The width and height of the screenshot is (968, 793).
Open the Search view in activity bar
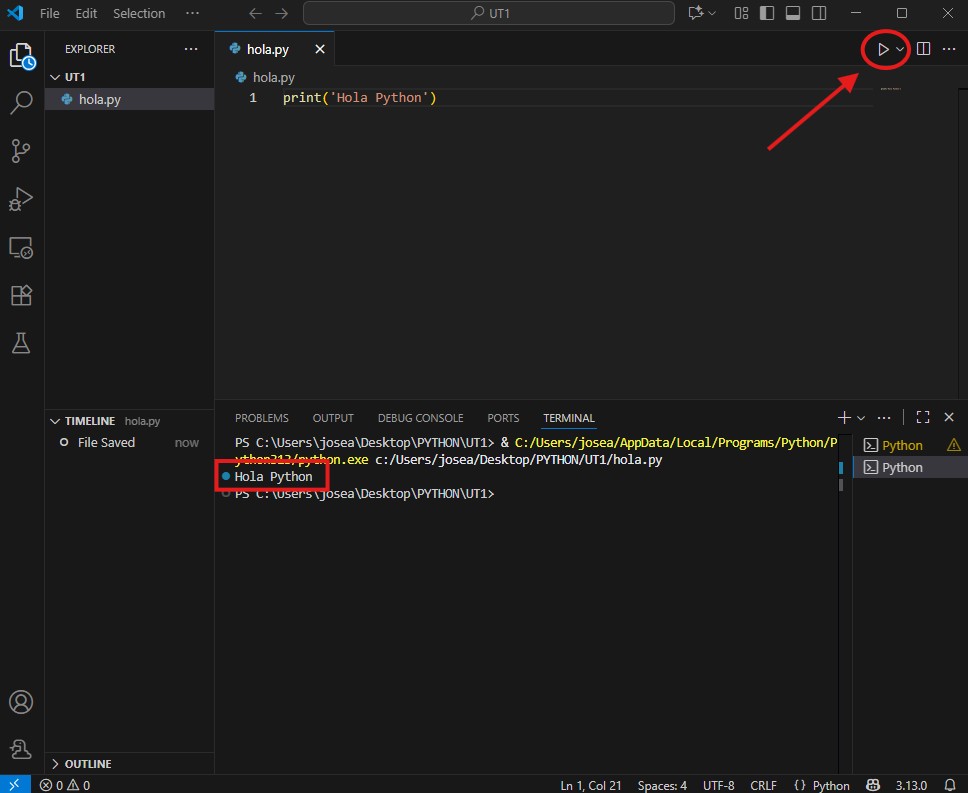pos(22,103)
